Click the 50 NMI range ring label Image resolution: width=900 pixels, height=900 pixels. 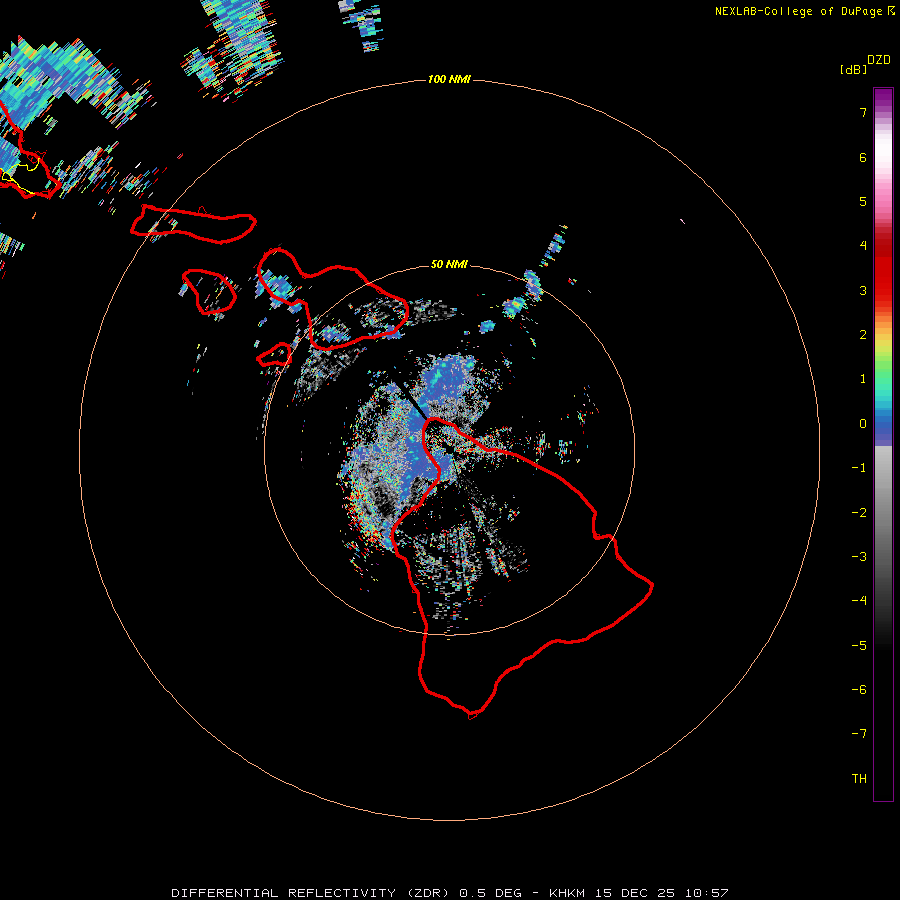point(449,264)
